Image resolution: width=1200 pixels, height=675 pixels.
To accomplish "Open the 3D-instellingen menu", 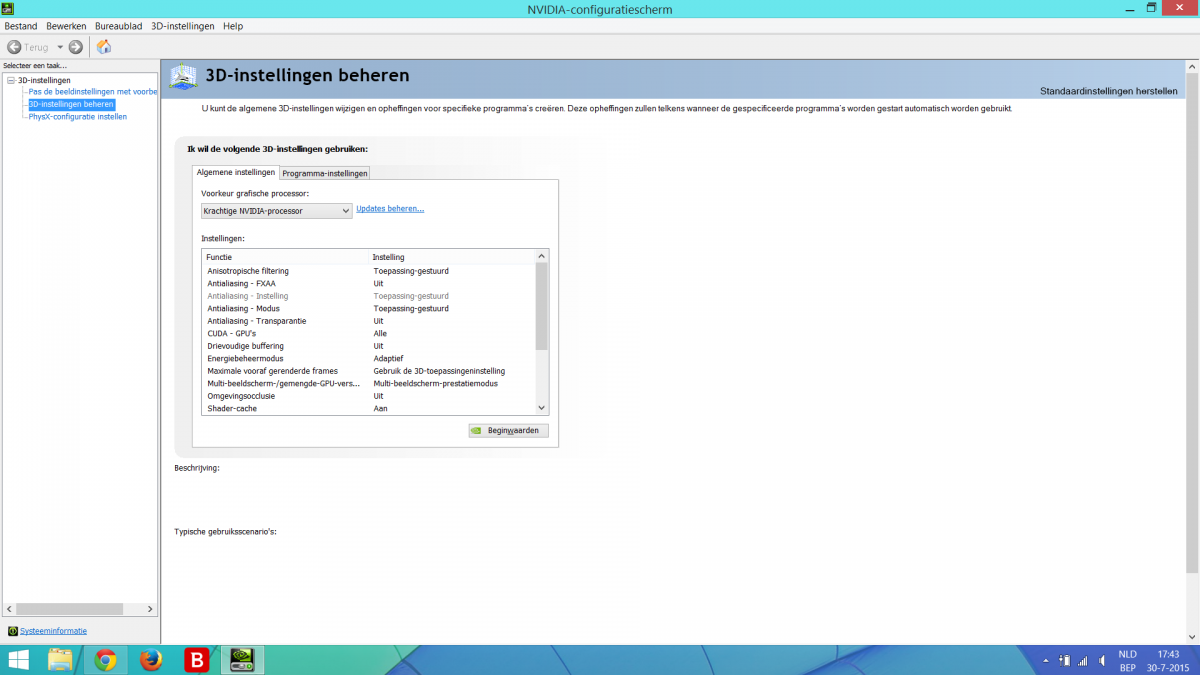I will coord(182,26).
